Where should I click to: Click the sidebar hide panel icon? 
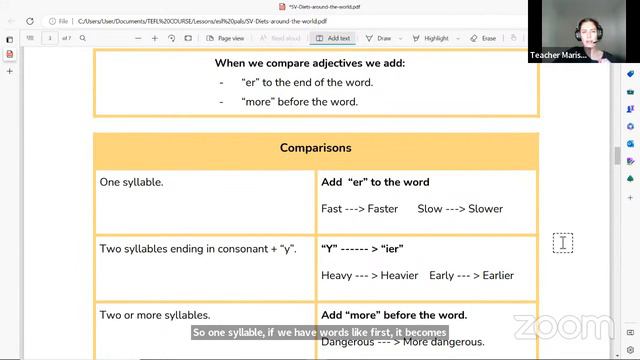630,332
